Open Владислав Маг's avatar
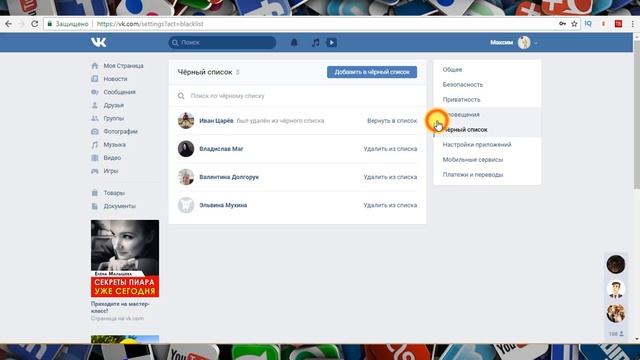Viewport: 640px width, 360px height. [186, 149]
